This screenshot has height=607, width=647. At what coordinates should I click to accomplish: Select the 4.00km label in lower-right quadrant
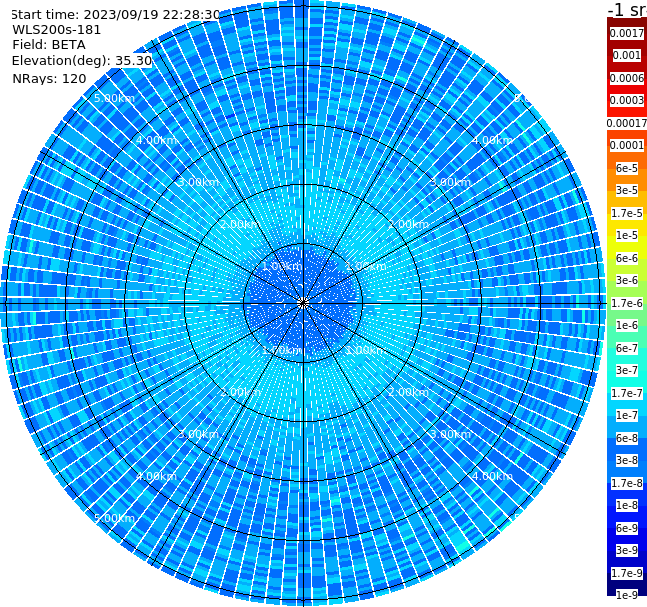pos(492,476)
